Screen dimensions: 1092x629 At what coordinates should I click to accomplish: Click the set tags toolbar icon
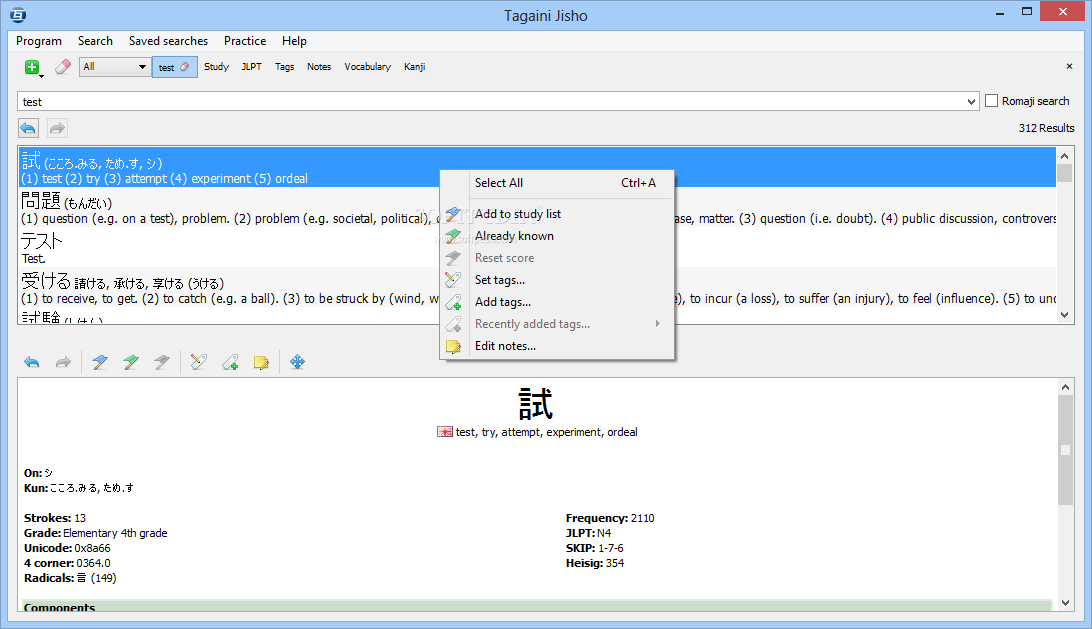[x=198, y=362]
